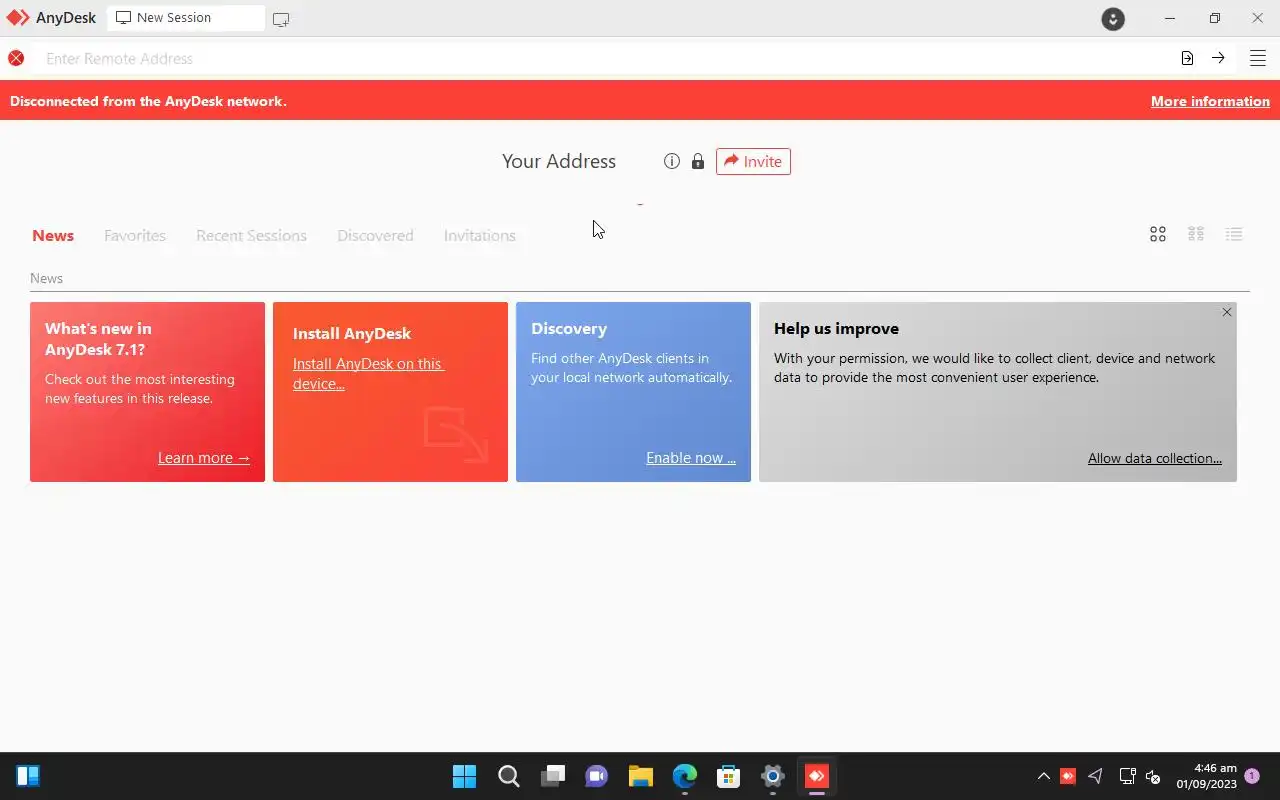Click the notification count badge
Viewport: 1280px width, 800px height.
[x=1252, y=776]
